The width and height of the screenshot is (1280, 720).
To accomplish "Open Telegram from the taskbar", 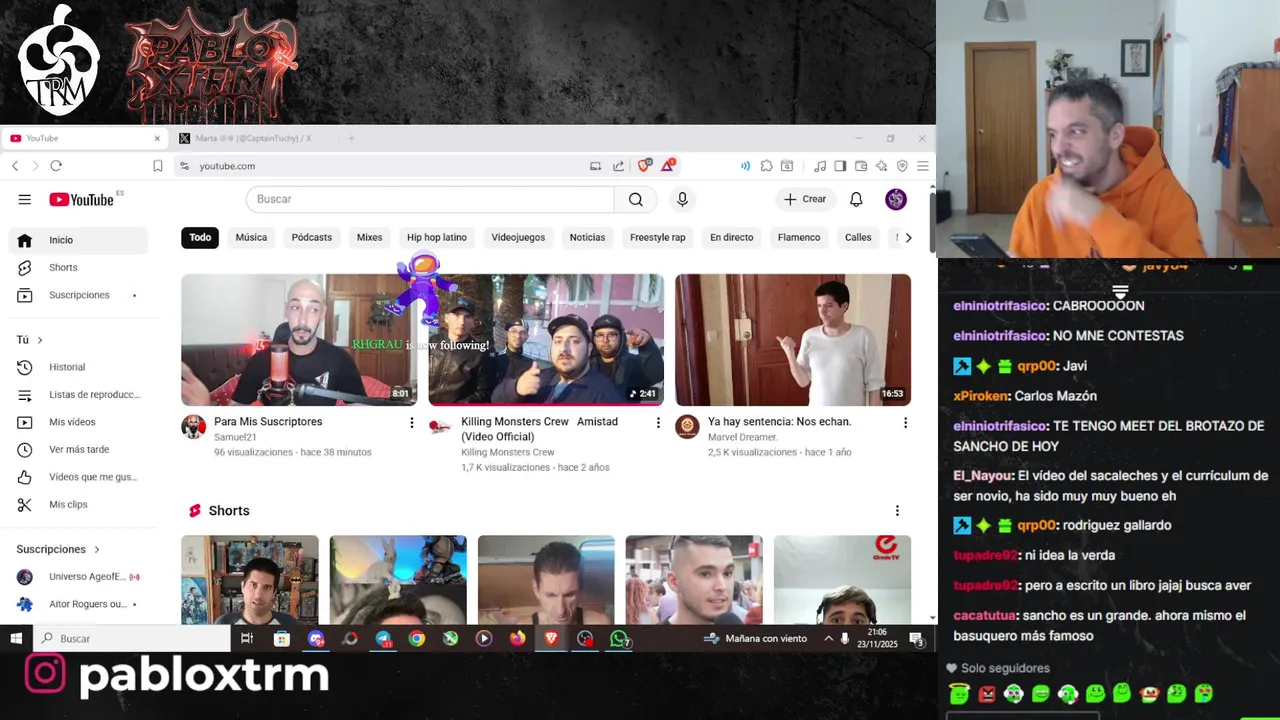I will click(x=383, y=638).
